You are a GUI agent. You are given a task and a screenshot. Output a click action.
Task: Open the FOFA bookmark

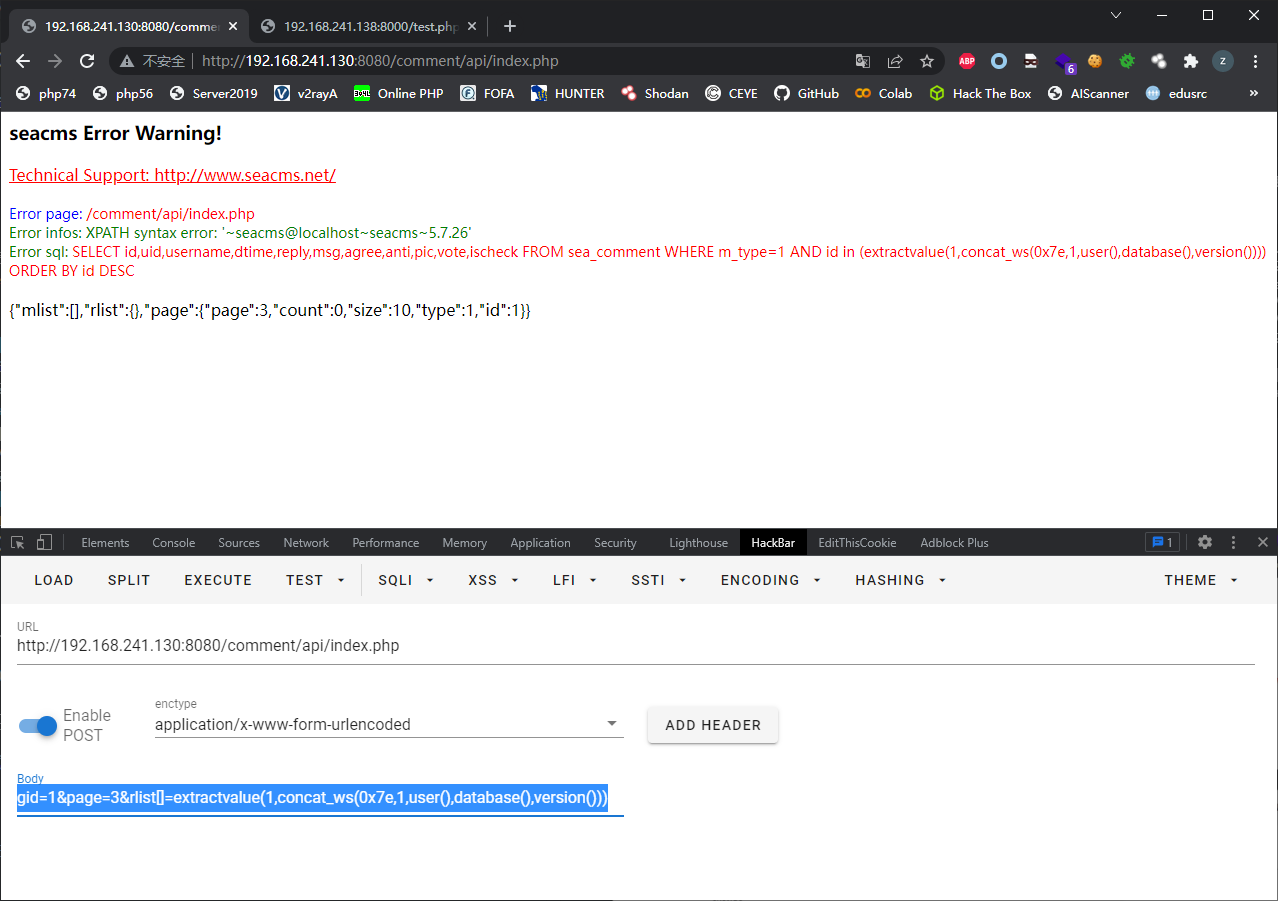[x=487, y=93]
